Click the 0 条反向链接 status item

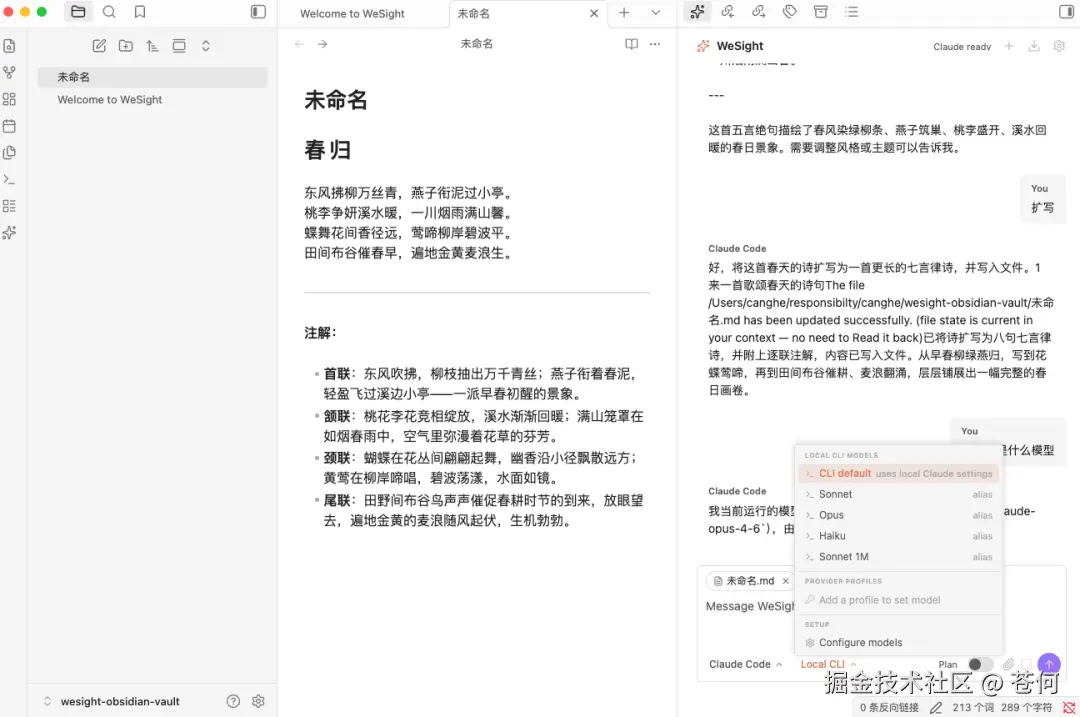889,707
